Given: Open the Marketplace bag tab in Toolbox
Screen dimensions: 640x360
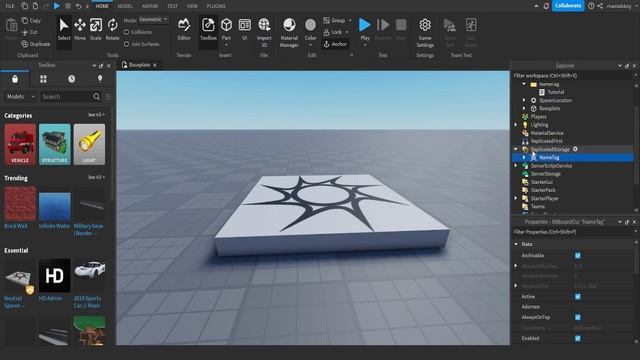Looking at the screenshot, I should [x=15, y=79].
